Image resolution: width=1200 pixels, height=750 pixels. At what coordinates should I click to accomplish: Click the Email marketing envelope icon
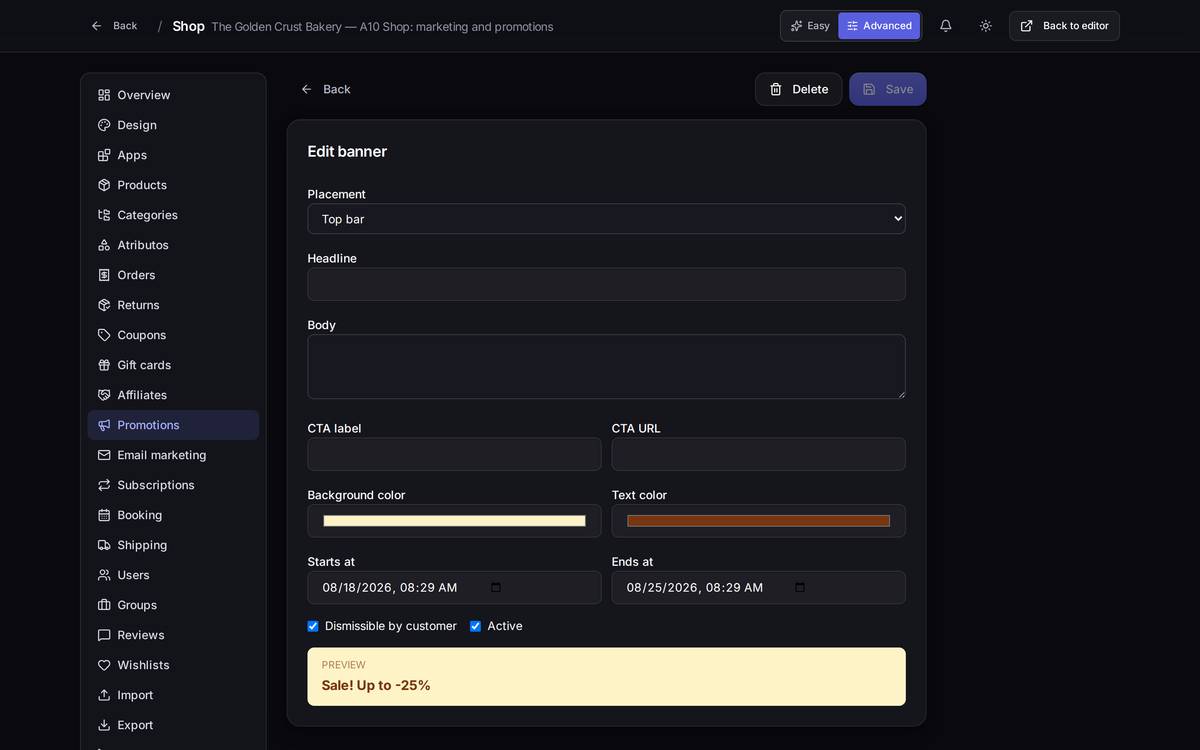104,455
